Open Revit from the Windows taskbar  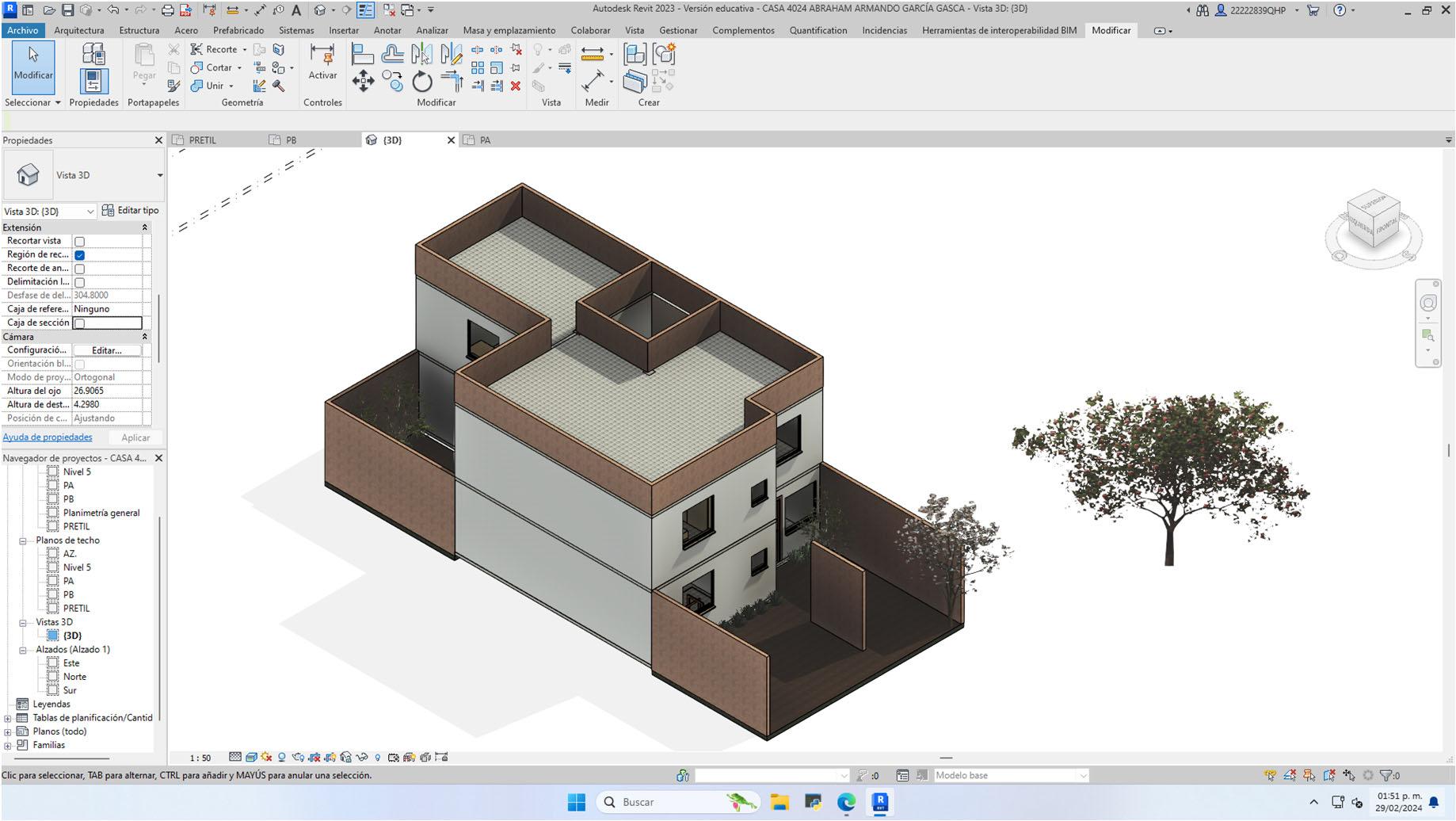(x=879, y=802)
